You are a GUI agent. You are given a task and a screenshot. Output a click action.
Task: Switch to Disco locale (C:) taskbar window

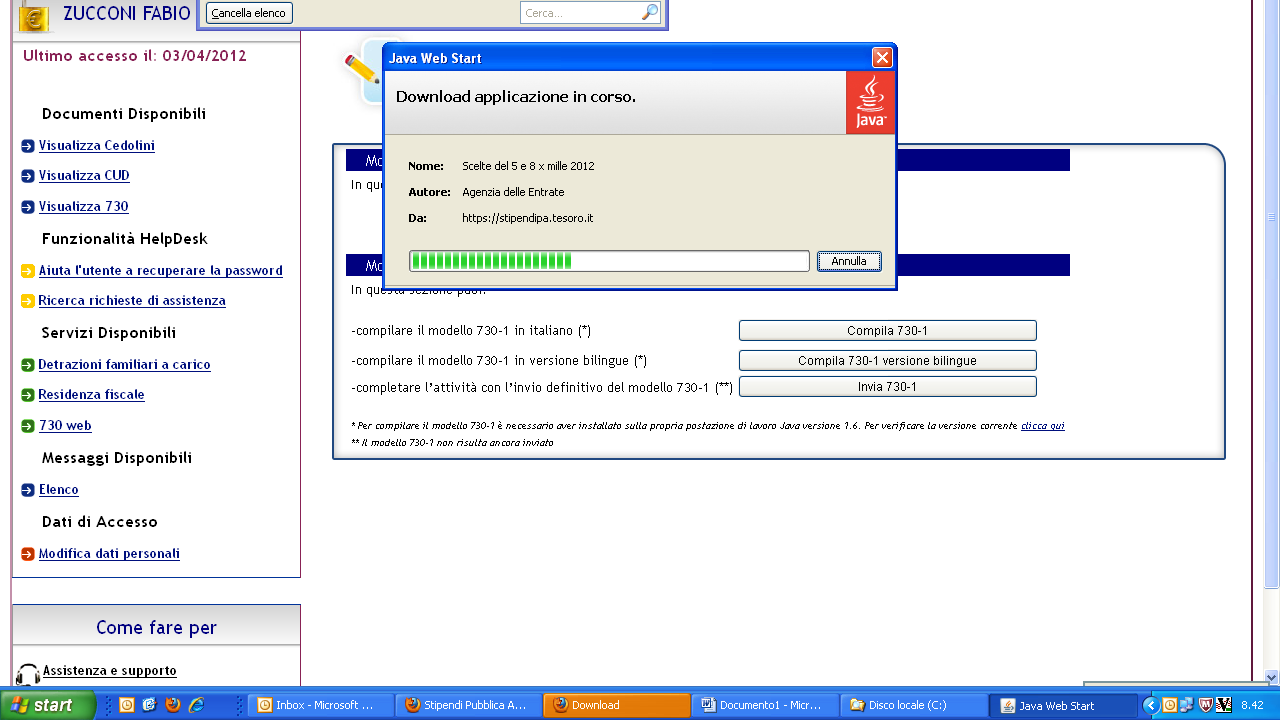[x=913, y=705]
